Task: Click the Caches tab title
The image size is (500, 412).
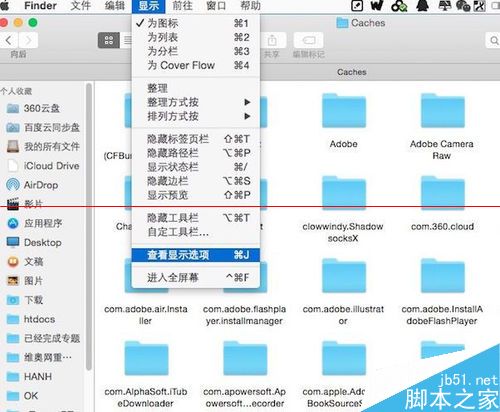Action: point(352,72)
